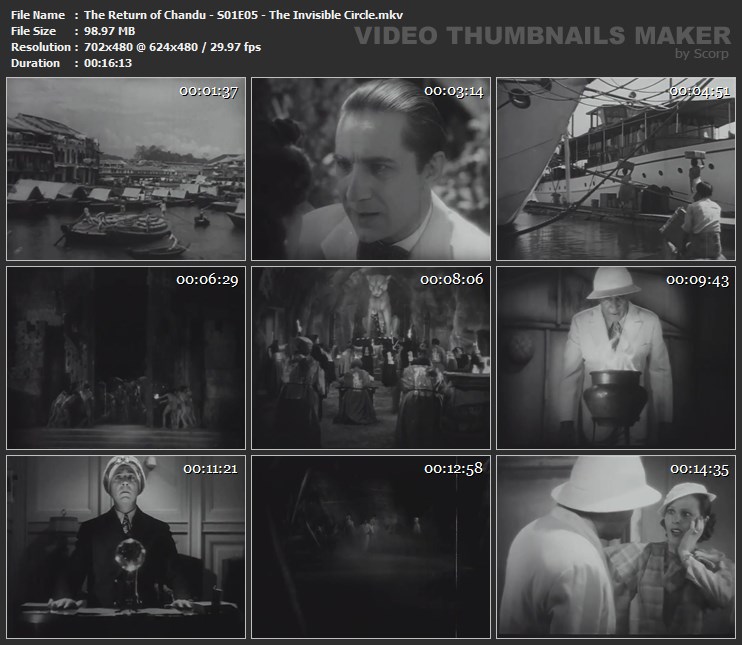The width and height of the screenshot is (742, 645).
Task: Select the harbor thumbnail at 00:01:37
Action: coord(126,169)
